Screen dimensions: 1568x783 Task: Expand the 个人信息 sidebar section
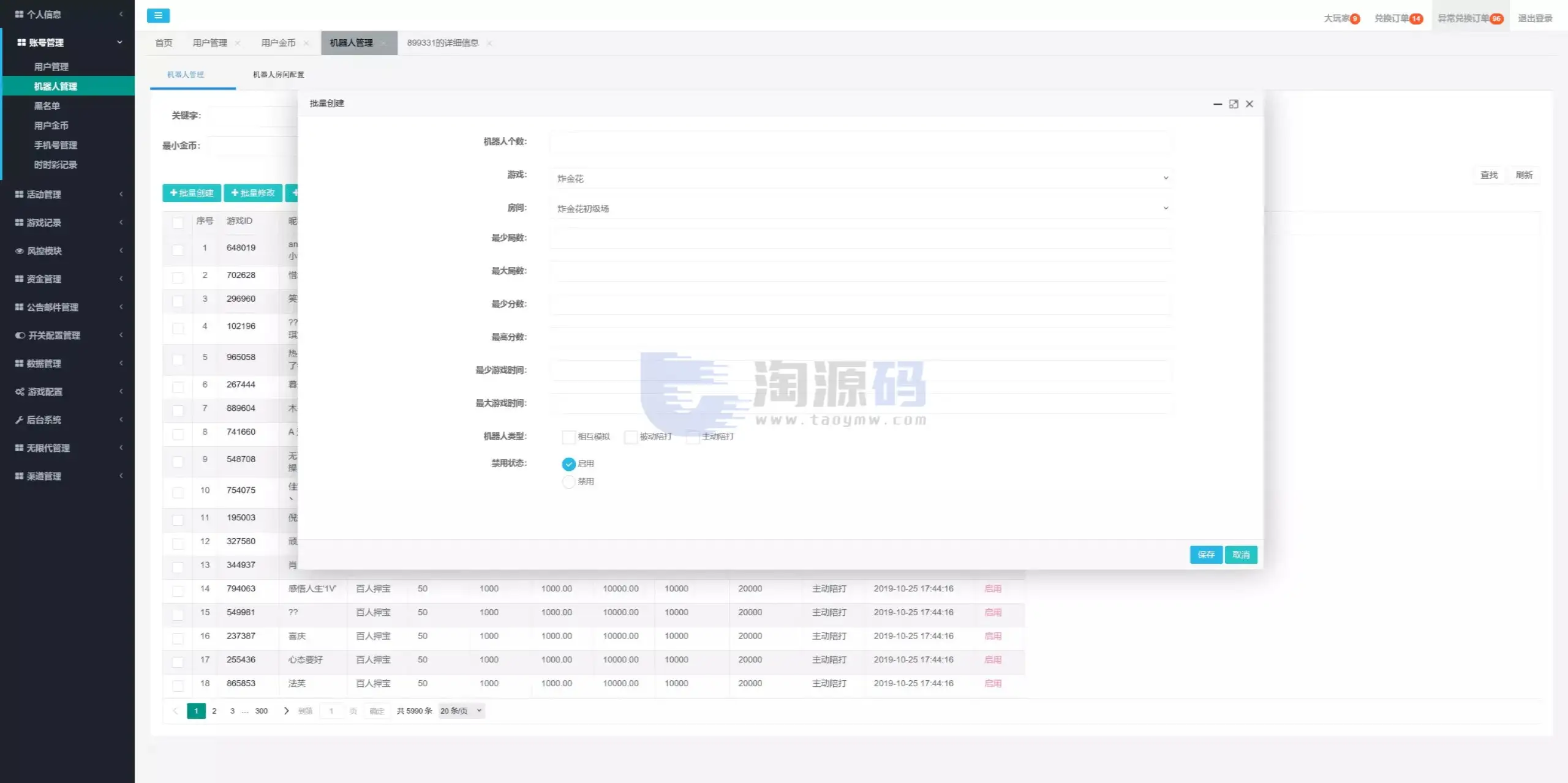(x=67, y=14)
